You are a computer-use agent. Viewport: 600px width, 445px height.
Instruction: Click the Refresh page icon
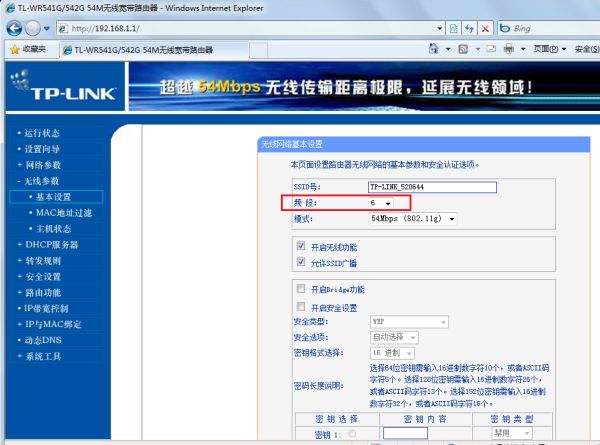[470, 28]
